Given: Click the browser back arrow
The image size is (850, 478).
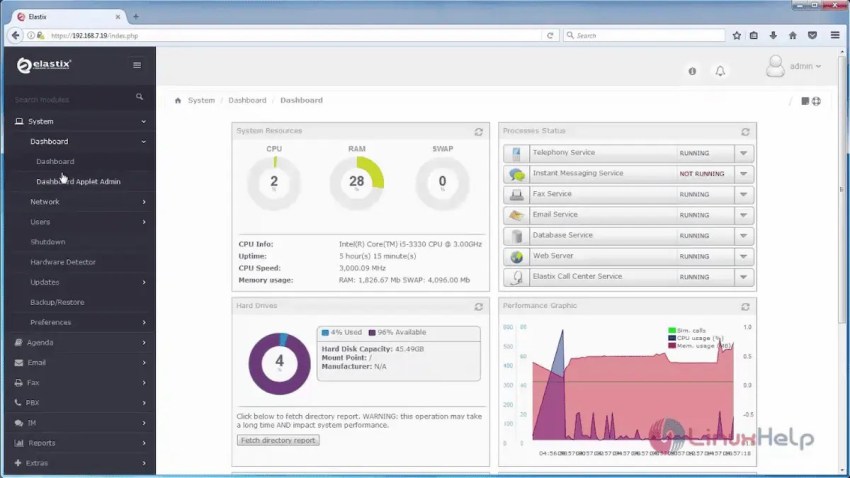Looking at the screenshot, I should click(x=15, y=35).
